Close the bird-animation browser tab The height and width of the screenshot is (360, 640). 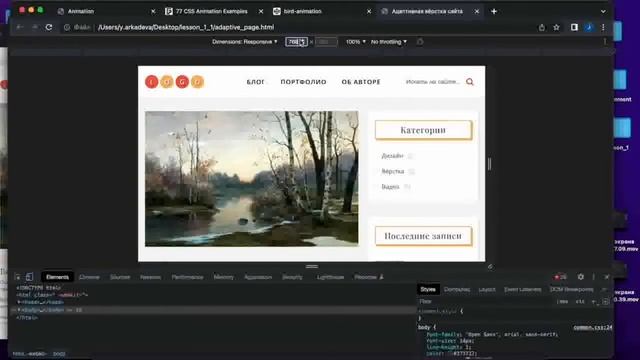point(369,11)
